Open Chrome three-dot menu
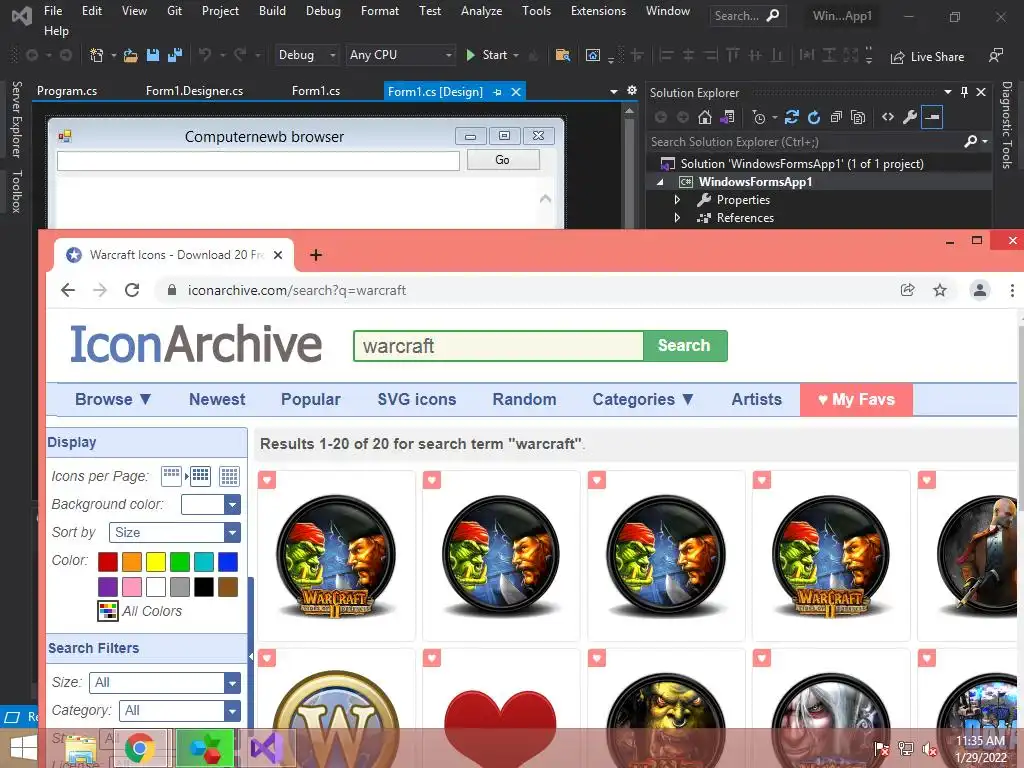Screen dimensions: 1024x768 [1012, 290]
